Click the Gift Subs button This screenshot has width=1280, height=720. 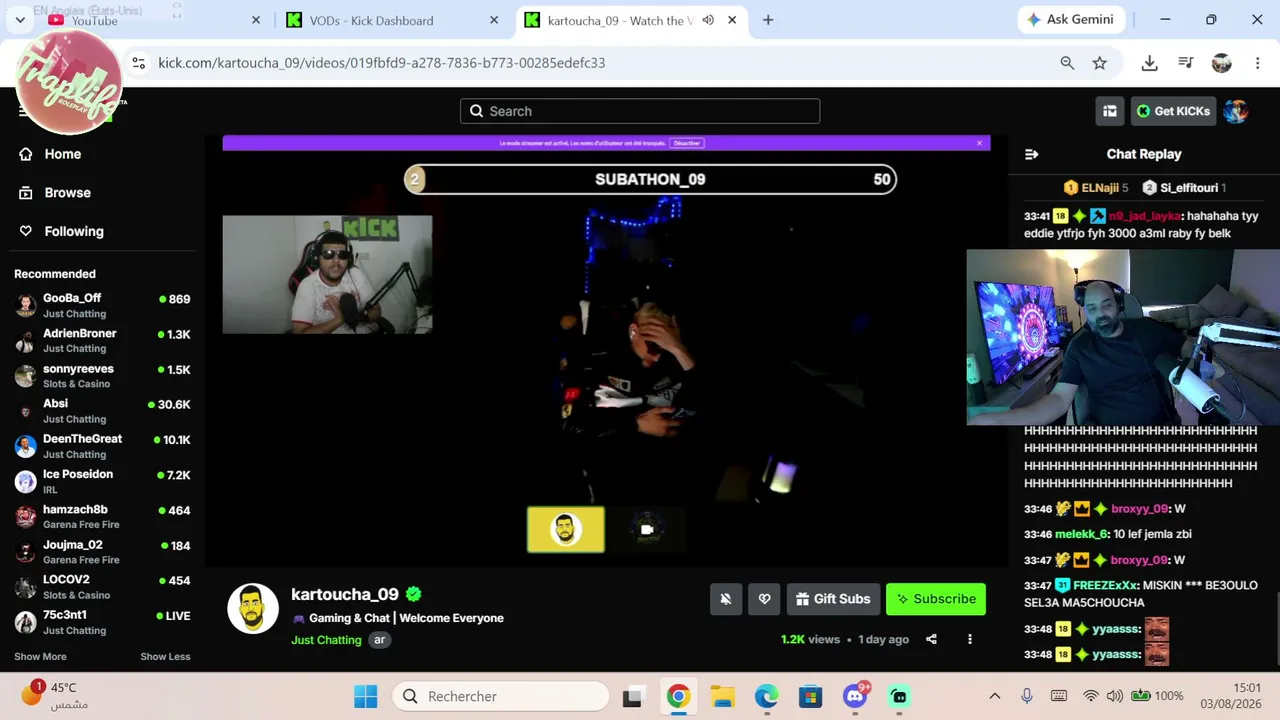pos(833,599)
